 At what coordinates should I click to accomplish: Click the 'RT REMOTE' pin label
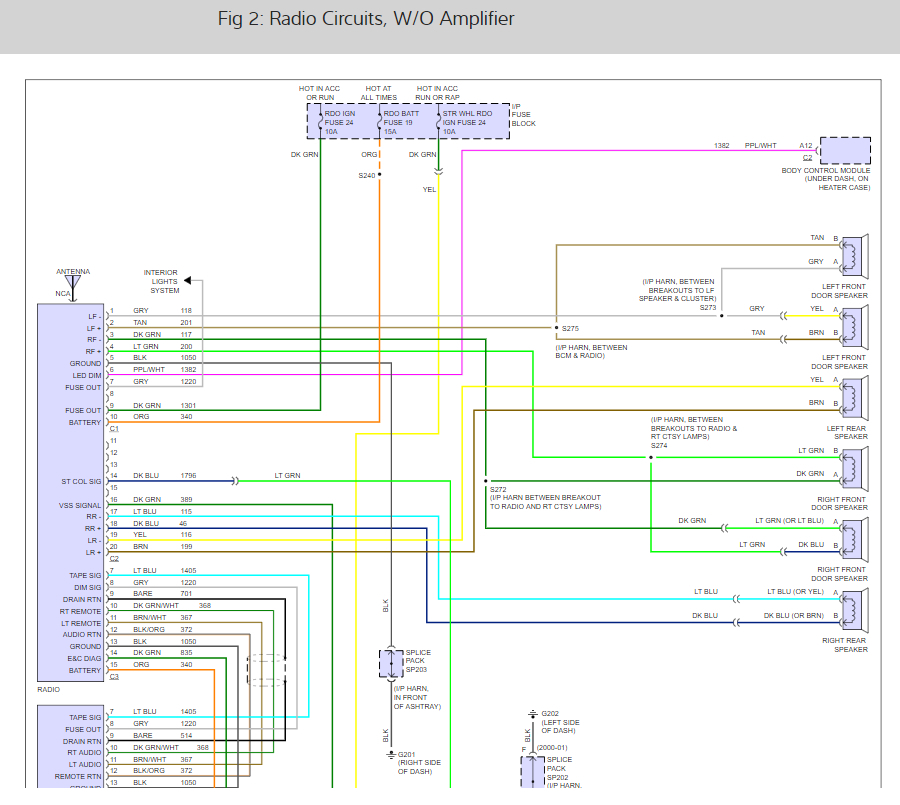click(80, 612)
